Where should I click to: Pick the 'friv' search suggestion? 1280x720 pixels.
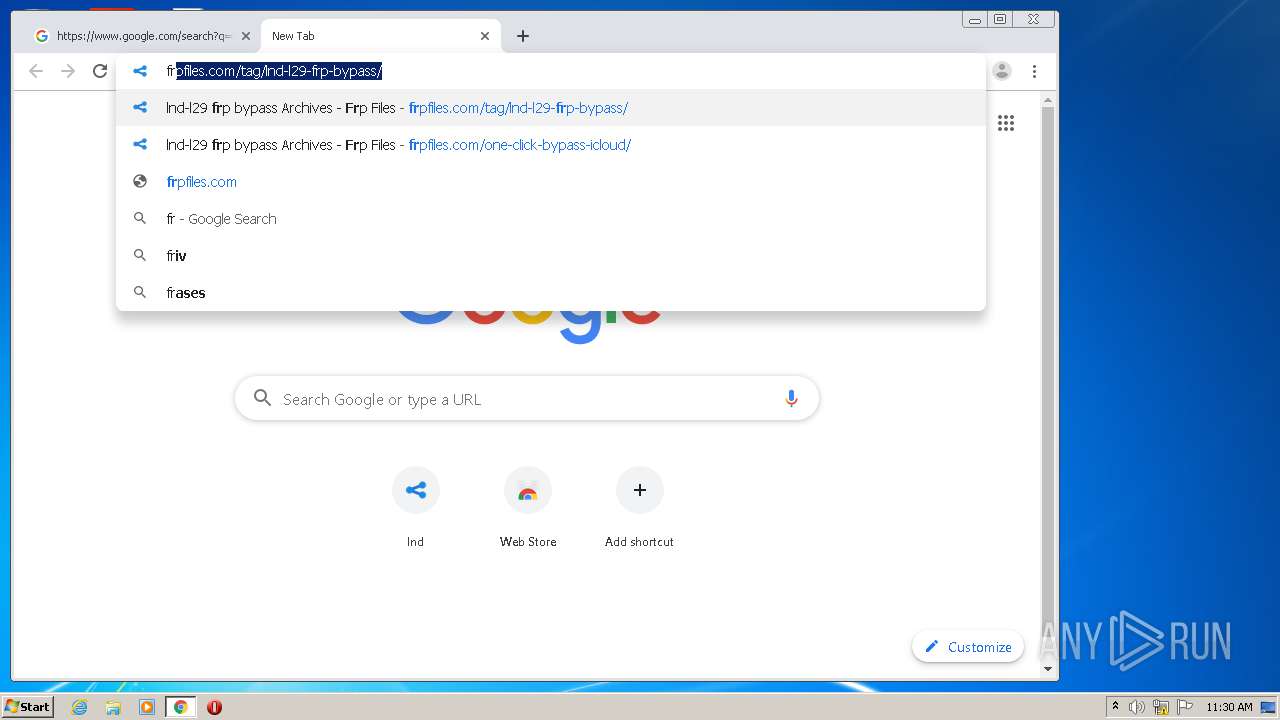[x=551, y=256]
